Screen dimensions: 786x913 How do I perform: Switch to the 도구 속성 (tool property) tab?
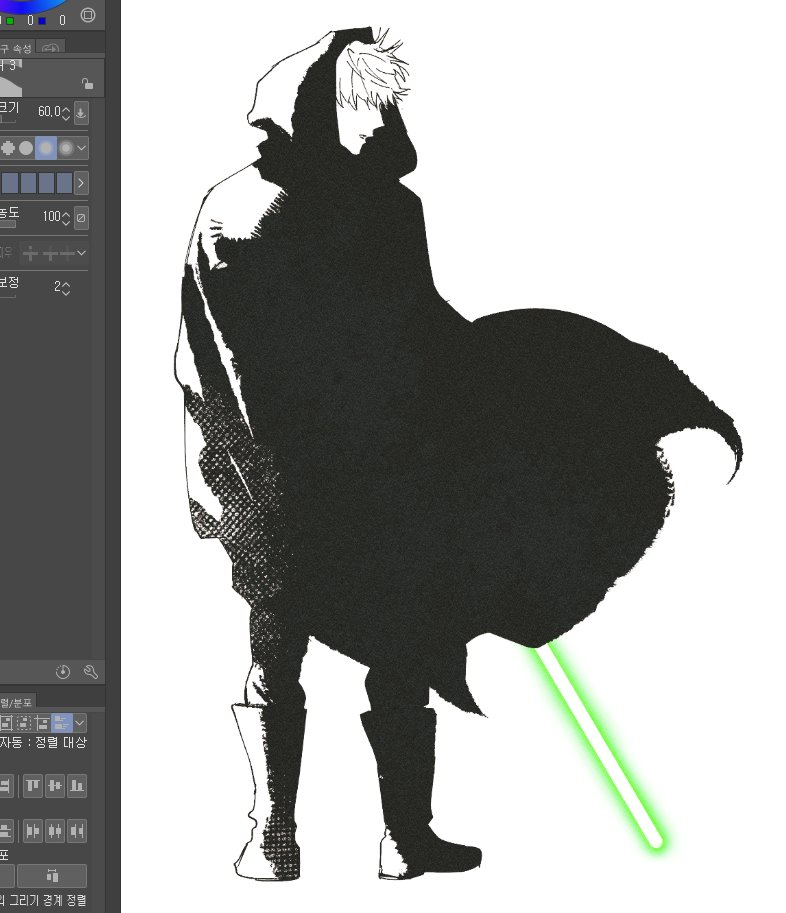(x=16, y=48)
